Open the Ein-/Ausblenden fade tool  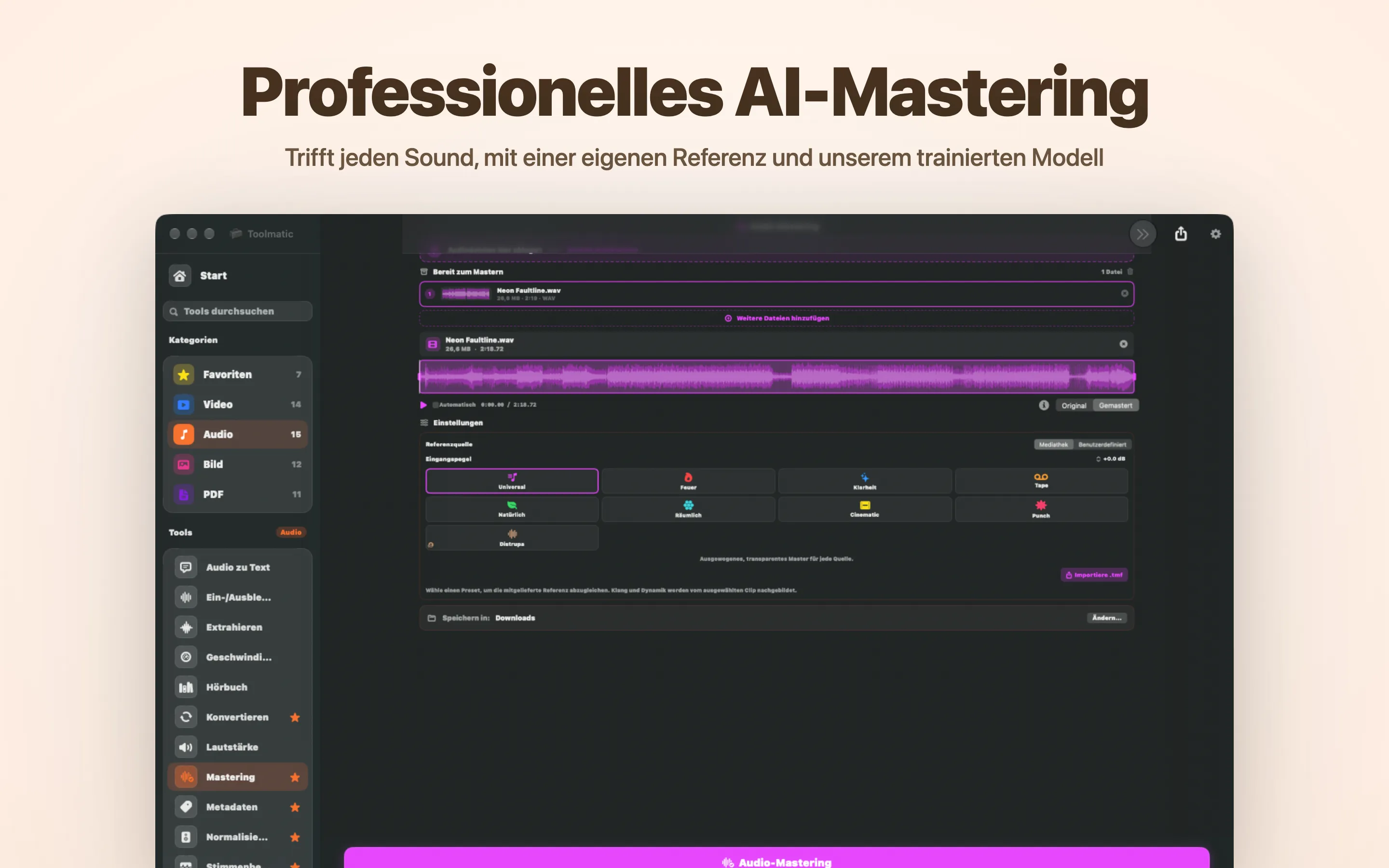pos(238,597)
